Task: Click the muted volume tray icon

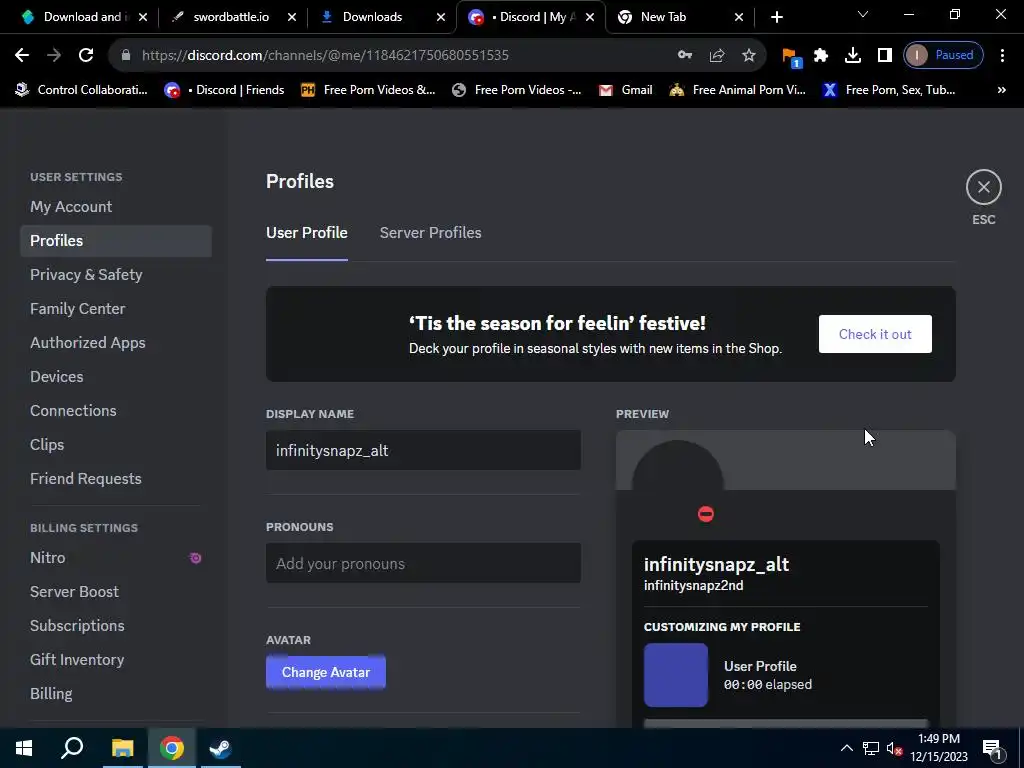Action: (895, 748)
